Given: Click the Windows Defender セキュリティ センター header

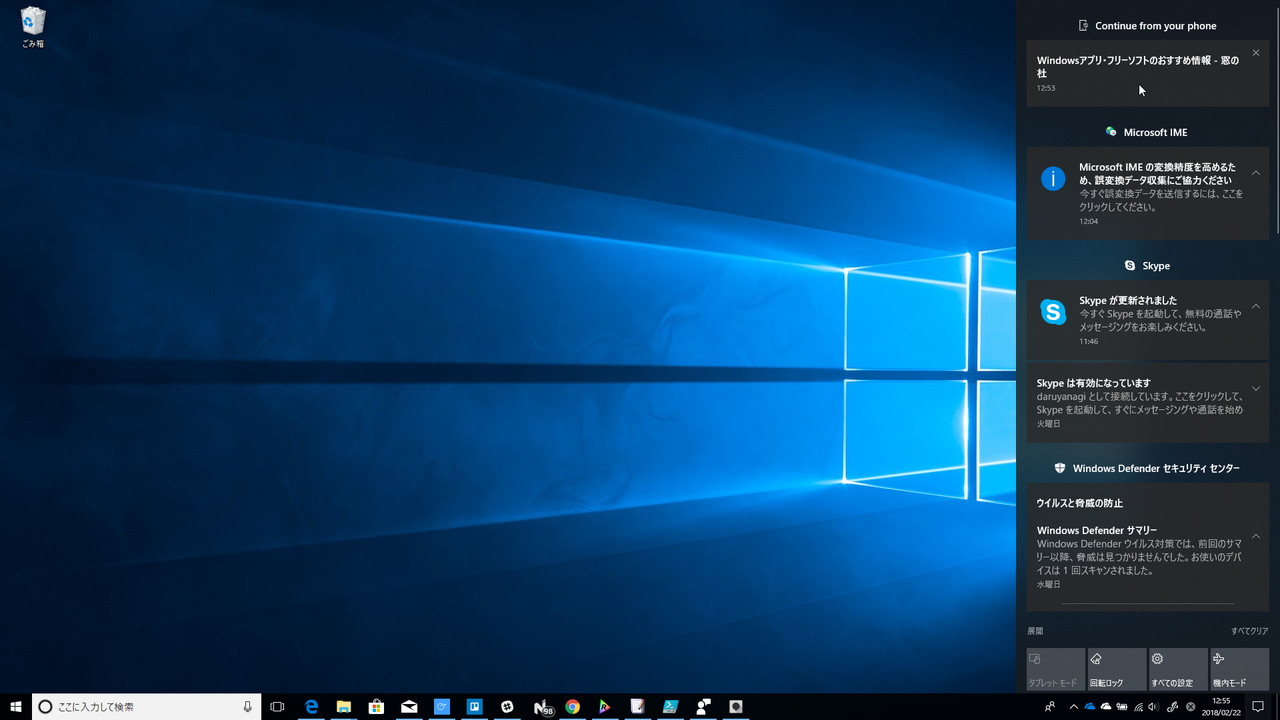Looking at the screenshot, I should click(1147, 467).
